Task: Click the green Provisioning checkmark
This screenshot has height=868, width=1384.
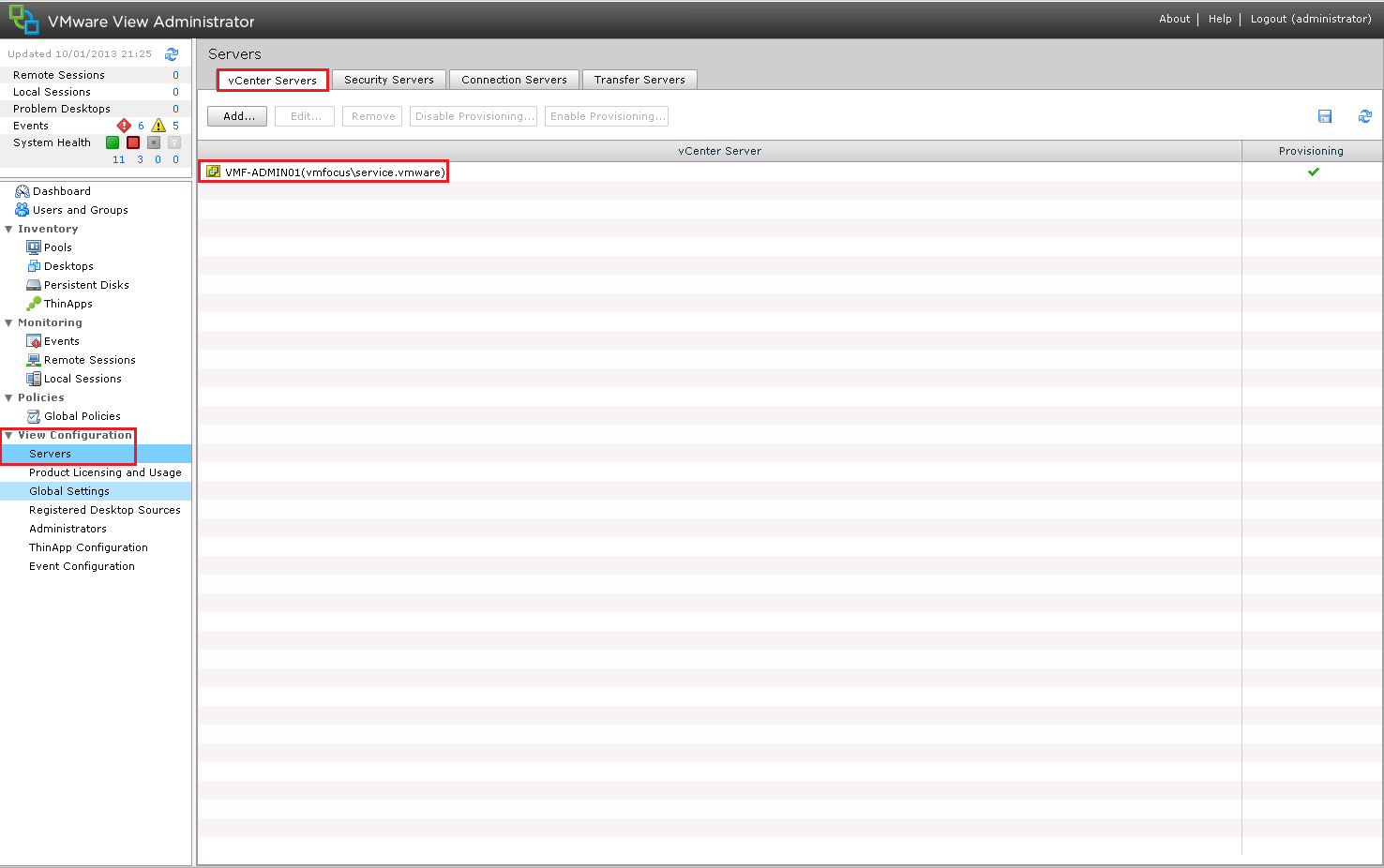Action: 1313,172
